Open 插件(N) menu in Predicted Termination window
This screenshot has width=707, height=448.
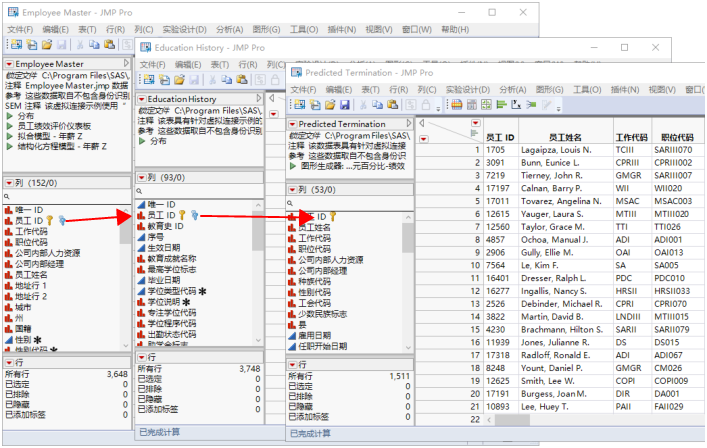tap(625, 90)
